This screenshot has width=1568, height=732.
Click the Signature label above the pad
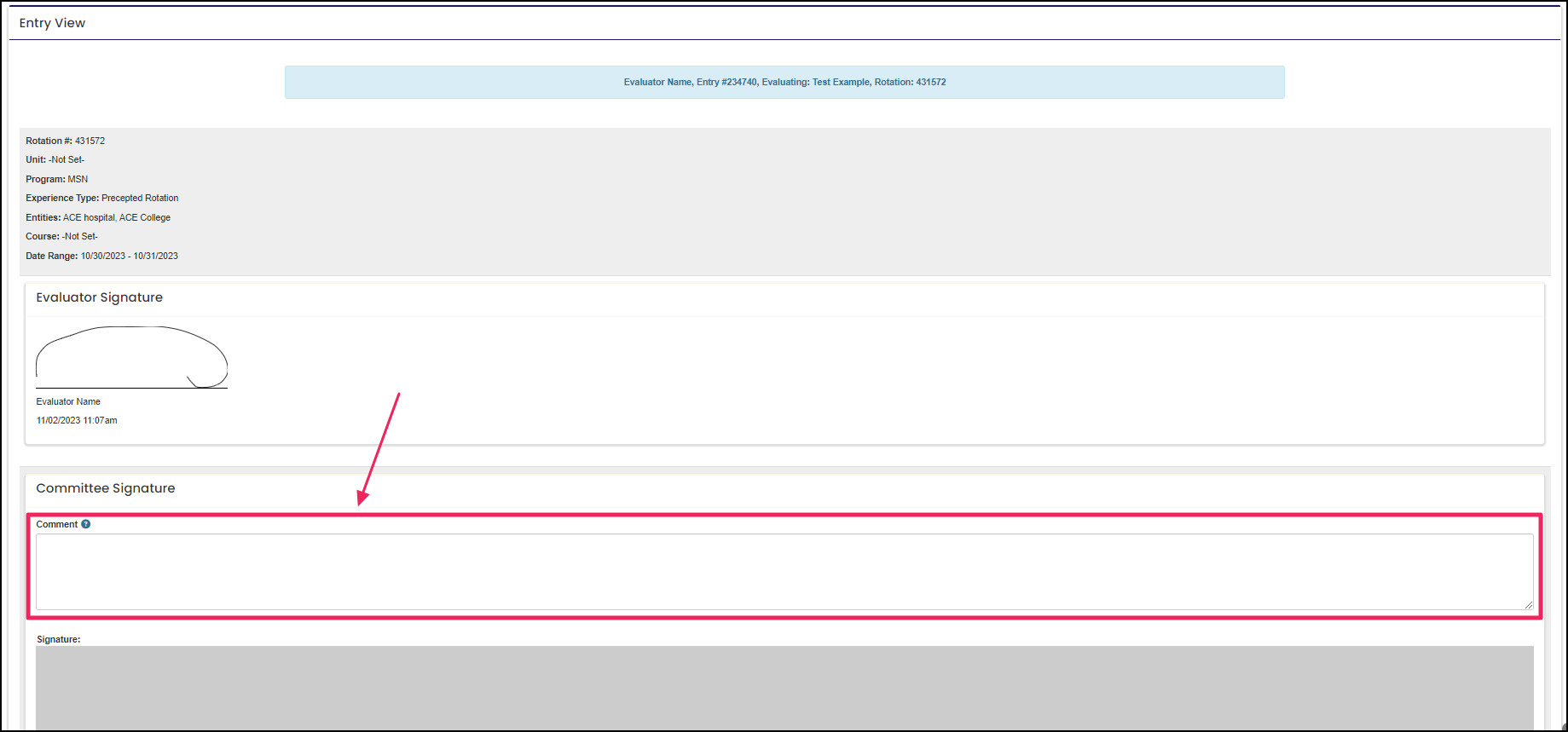coord(58,639)
